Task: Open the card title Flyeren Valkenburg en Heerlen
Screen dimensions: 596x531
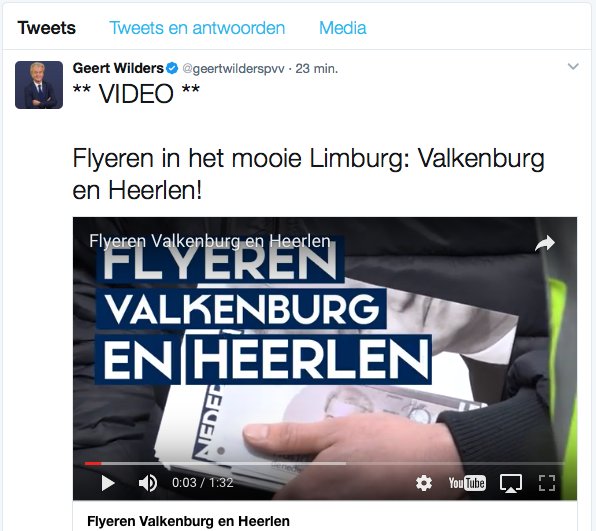Action: [188, 521]
